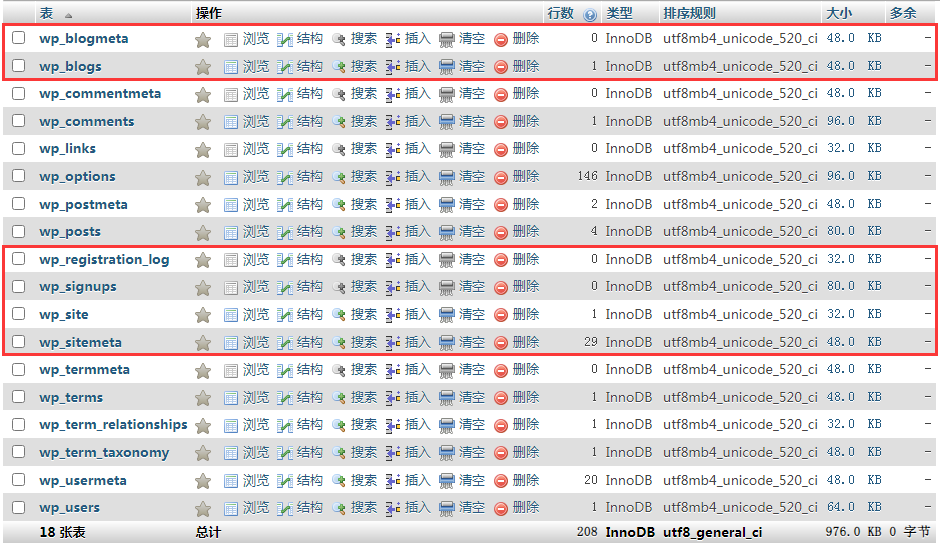Image resolution: width=940 pixels, height=545 pixels.
Task: Click the empty icon in wp_links row
Action: [447, 149]
